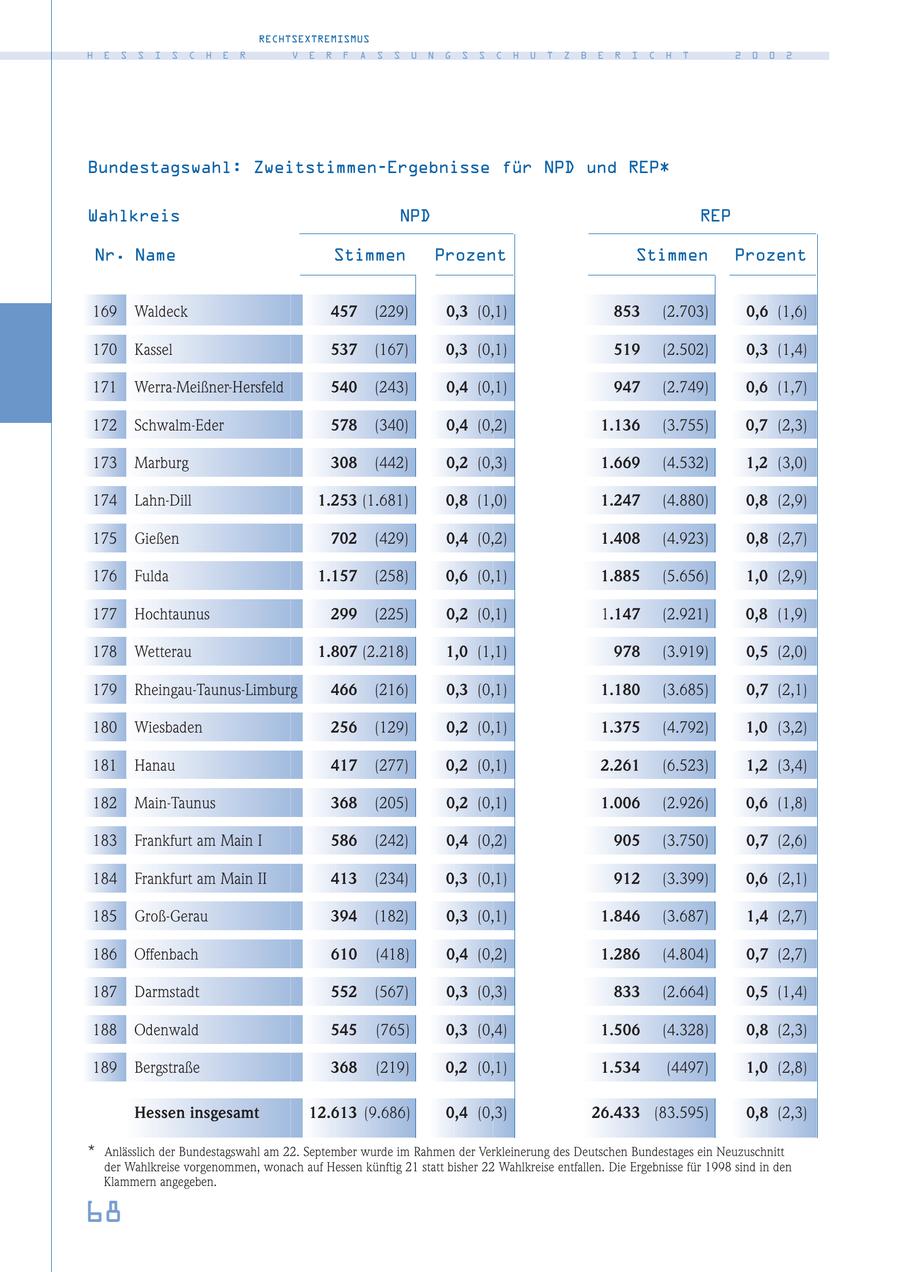
Task: Select the Waldeck constituency row name
Action: pyautogui.click(x=161, y=311)
